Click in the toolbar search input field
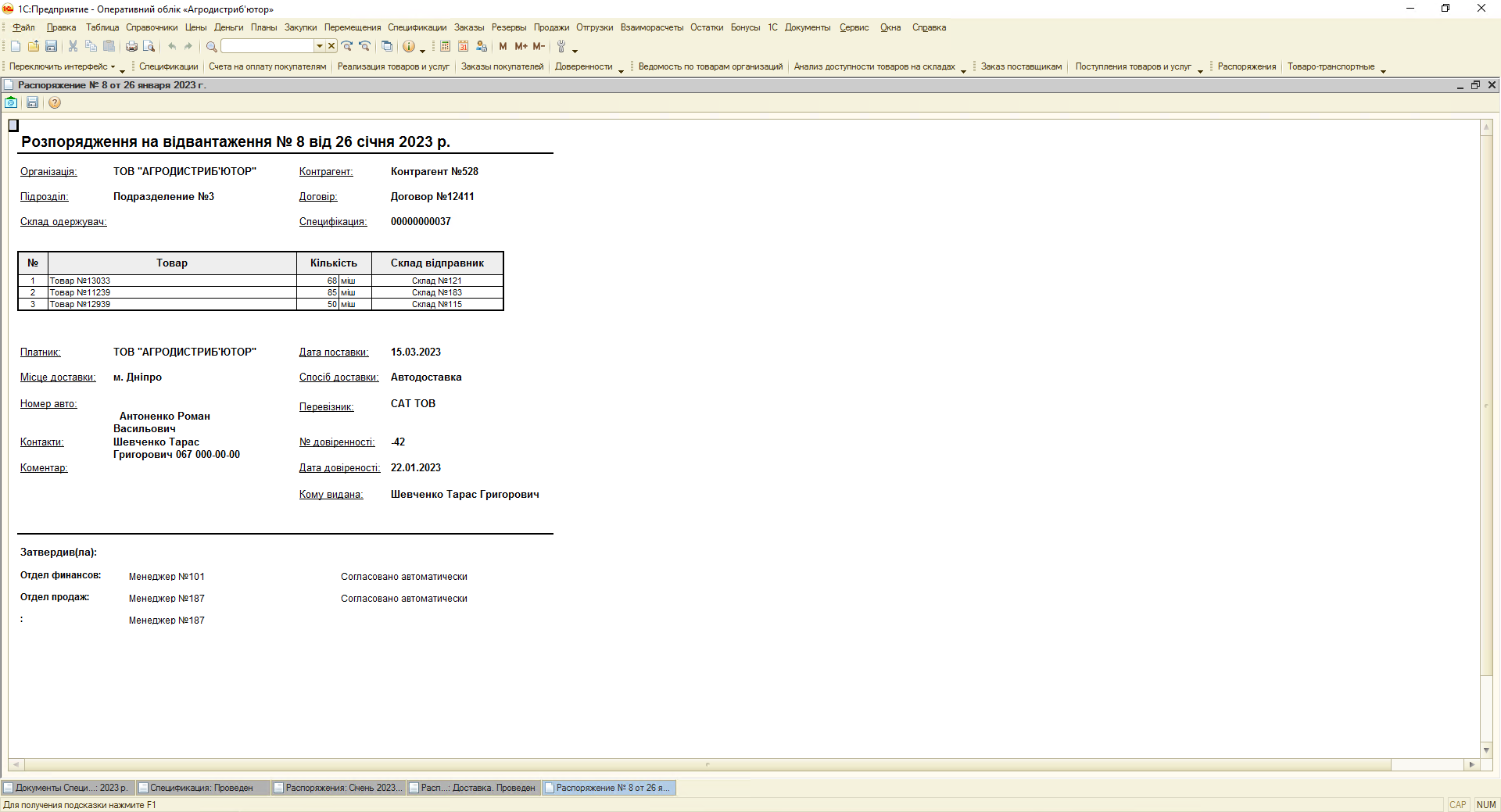Viewport: 1501px width, 812px height. pyautogui.click(x=267, y=46)
